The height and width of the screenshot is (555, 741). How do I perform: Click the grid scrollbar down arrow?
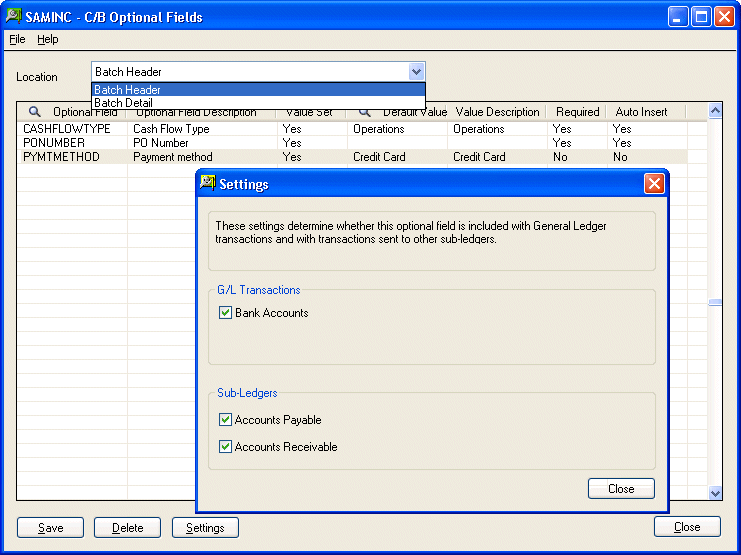pyautogui.click(x=715, y=493)
